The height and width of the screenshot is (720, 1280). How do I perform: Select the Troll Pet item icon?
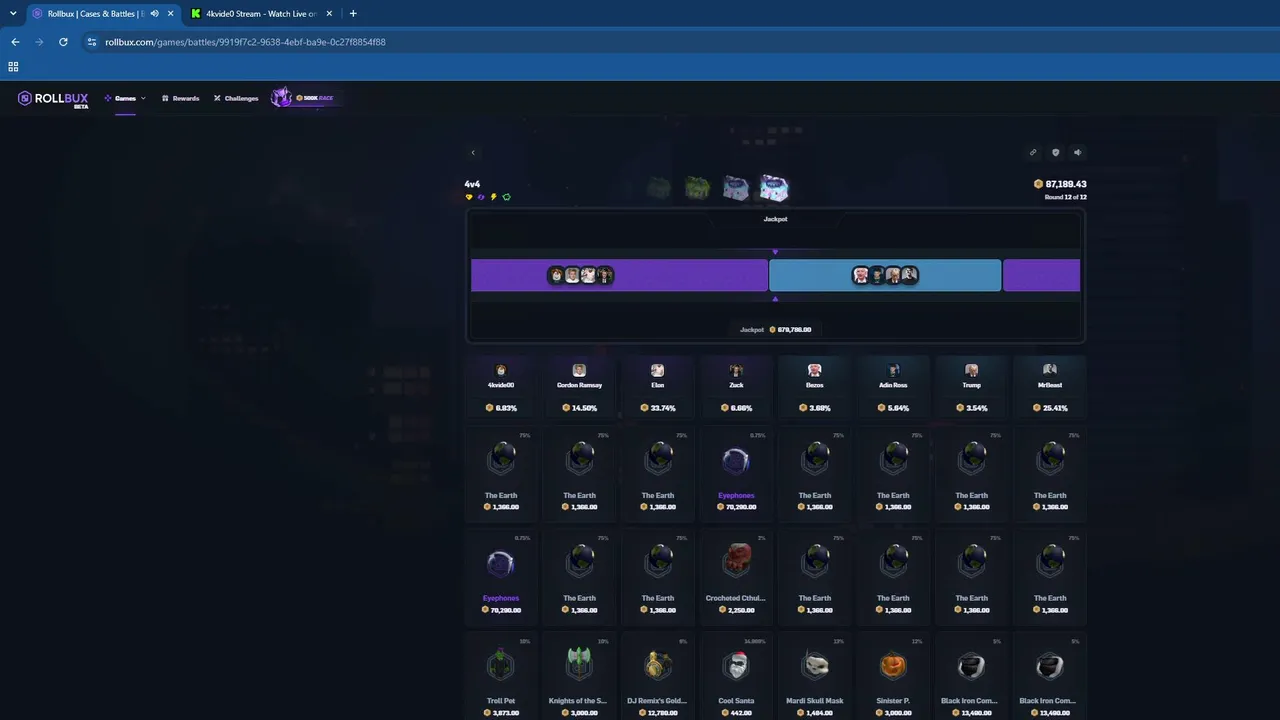coord(501,665)
